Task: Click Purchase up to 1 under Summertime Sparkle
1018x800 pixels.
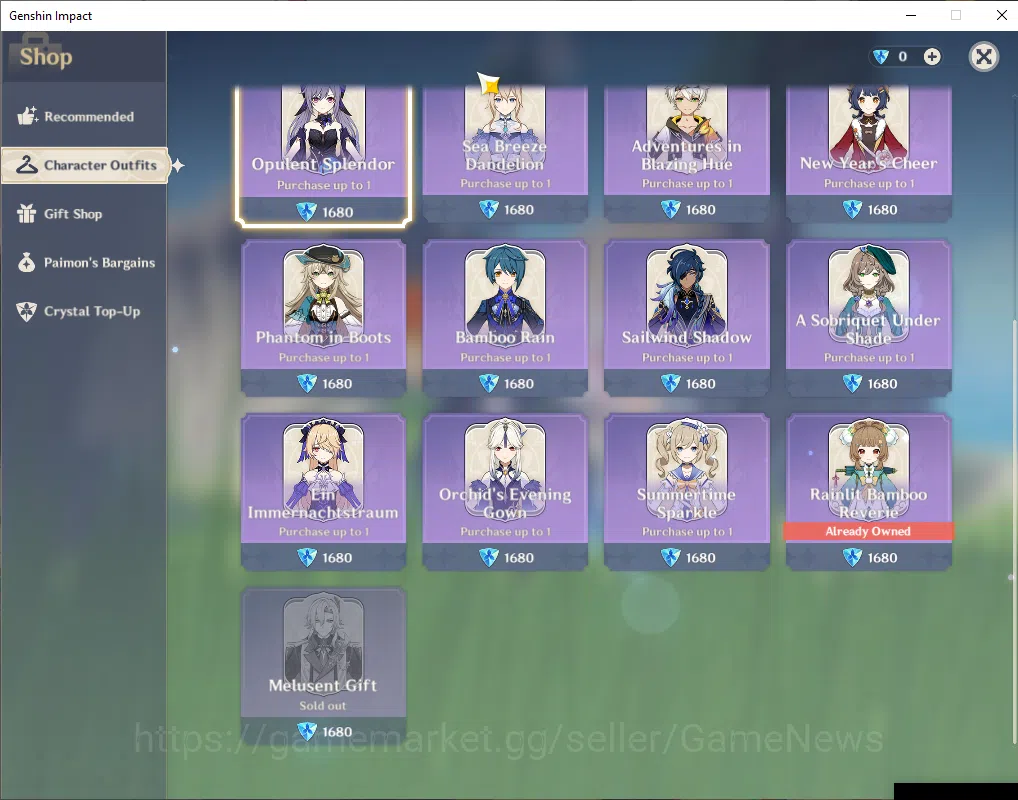Action: (687, 532)
